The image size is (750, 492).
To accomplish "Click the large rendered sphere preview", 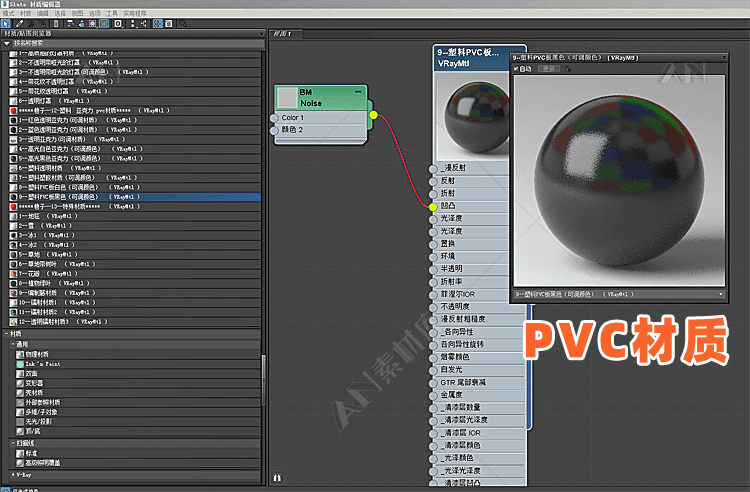I will coord(619,181).
